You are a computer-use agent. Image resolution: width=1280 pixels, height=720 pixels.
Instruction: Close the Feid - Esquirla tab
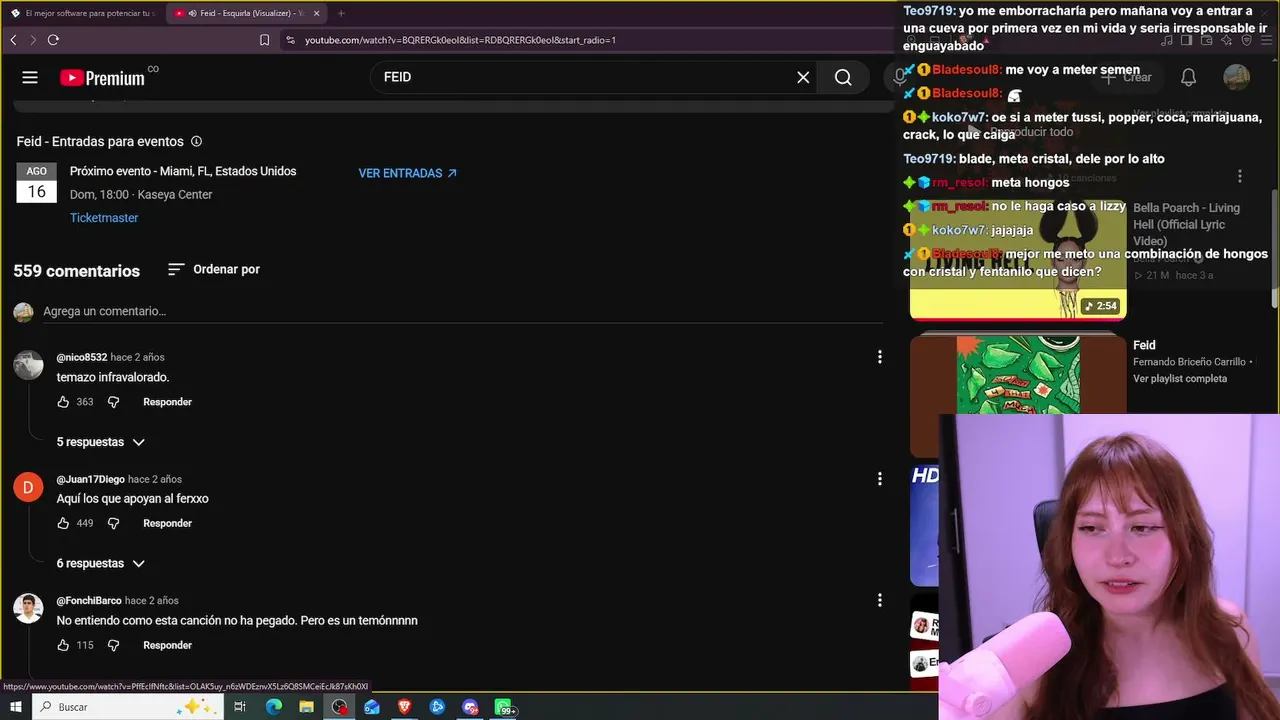click(317, 13)
